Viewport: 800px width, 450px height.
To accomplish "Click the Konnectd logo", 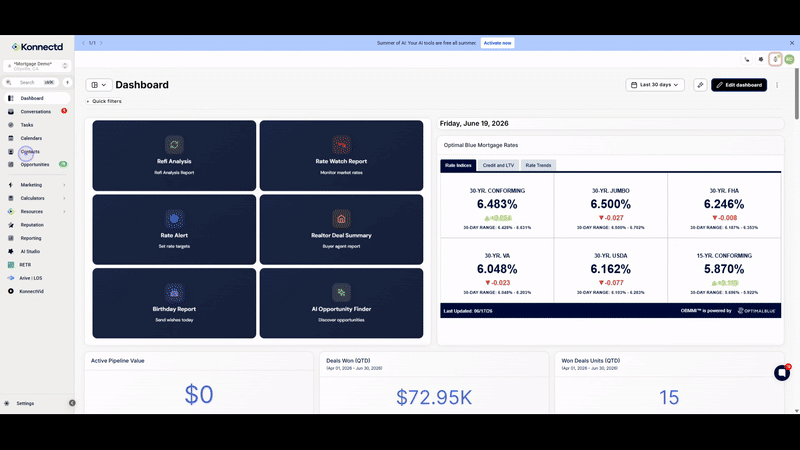I will pyautogui.click(x=37, y=47).
